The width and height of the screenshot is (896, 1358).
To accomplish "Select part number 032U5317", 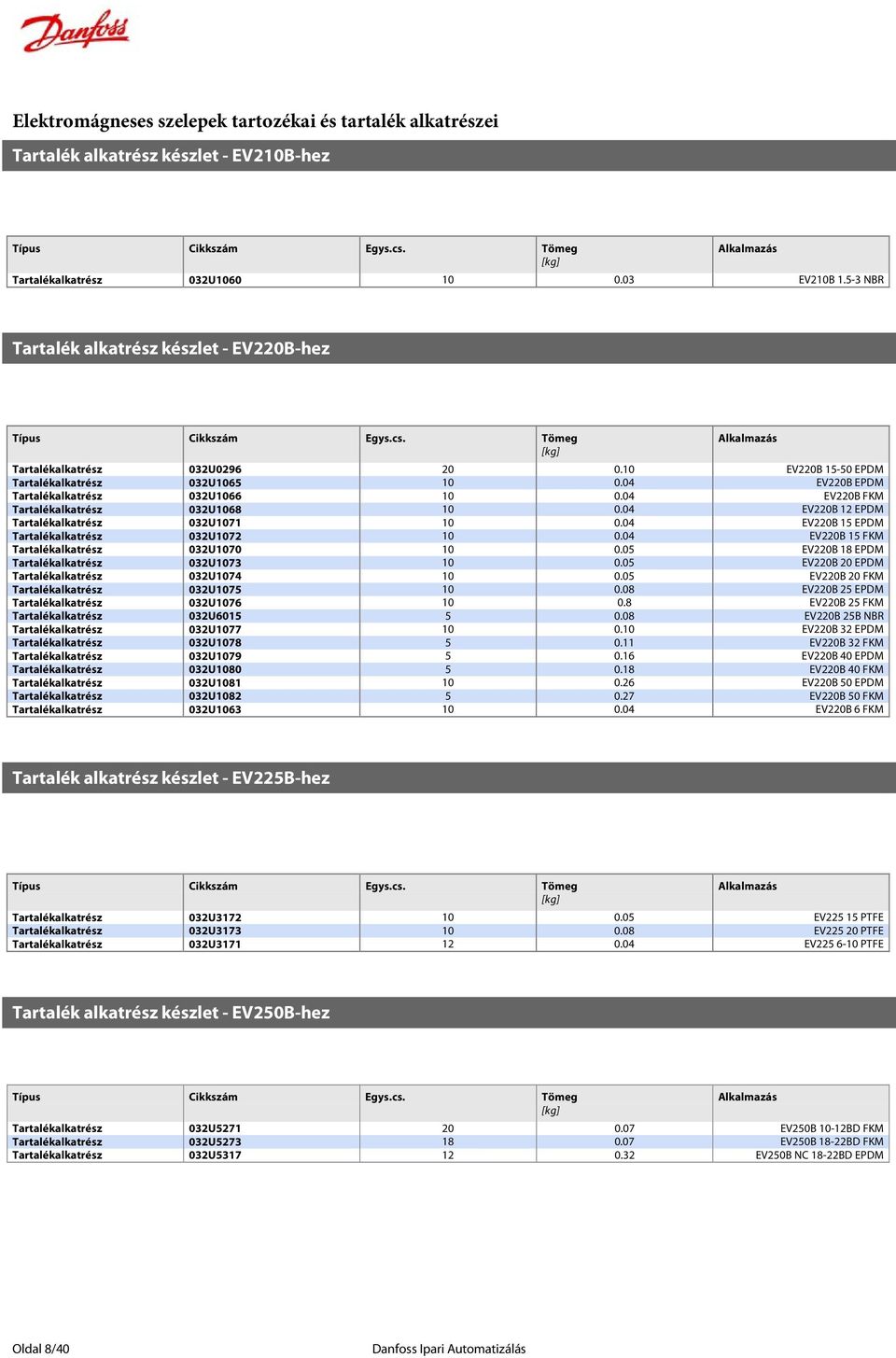I will click(x=215, y=1155).
